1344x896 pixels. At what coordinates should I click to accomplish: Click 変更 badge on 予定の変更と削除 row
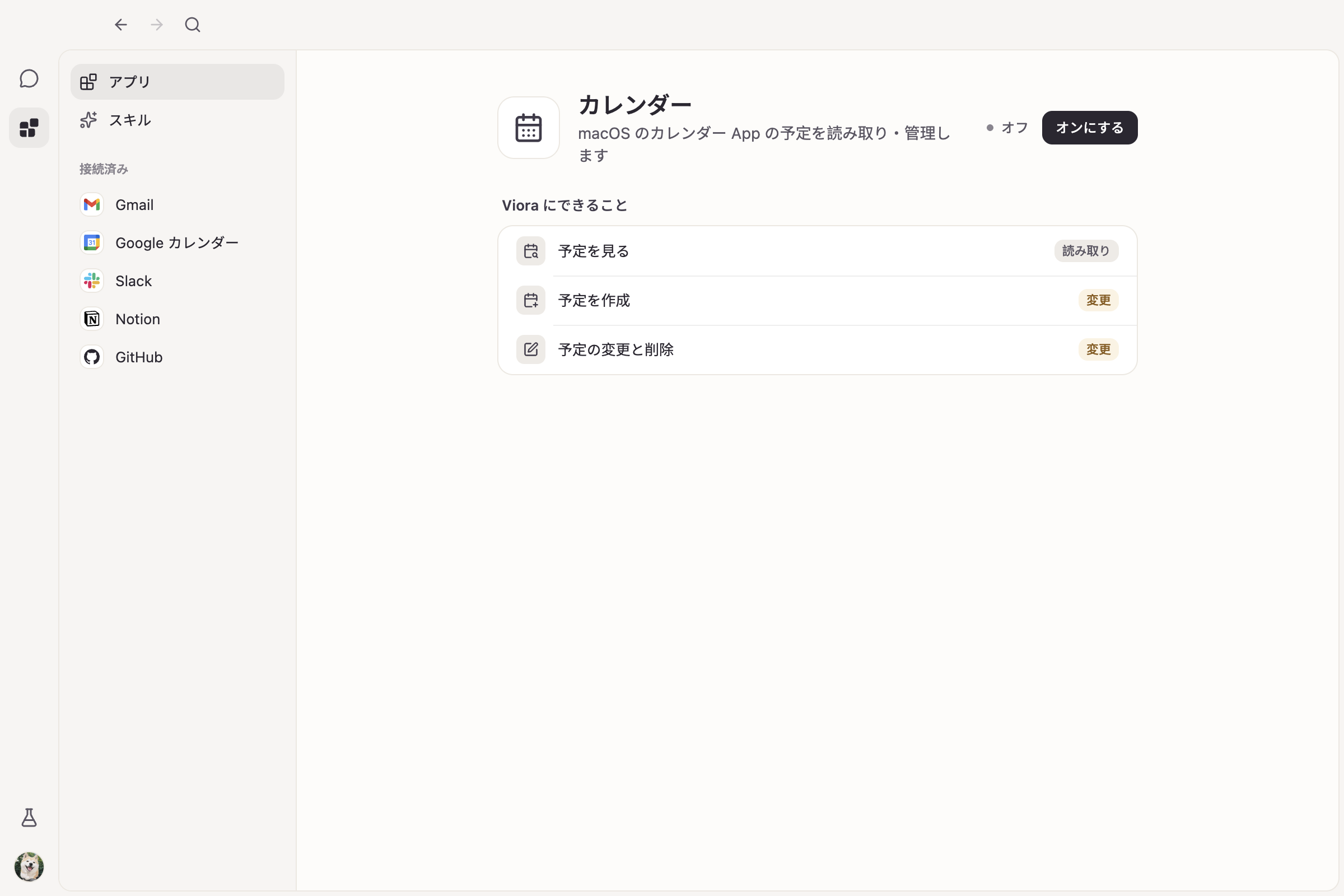pyautogui.click(x=1098, y=349)
